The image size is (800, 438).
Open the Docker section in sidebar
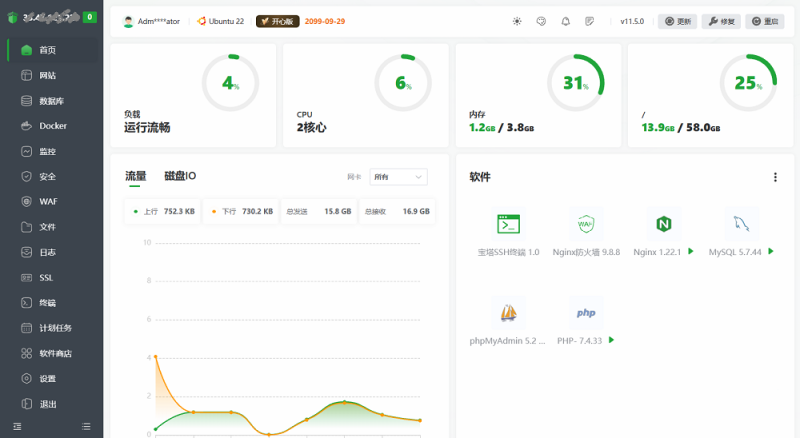[53, 126]
